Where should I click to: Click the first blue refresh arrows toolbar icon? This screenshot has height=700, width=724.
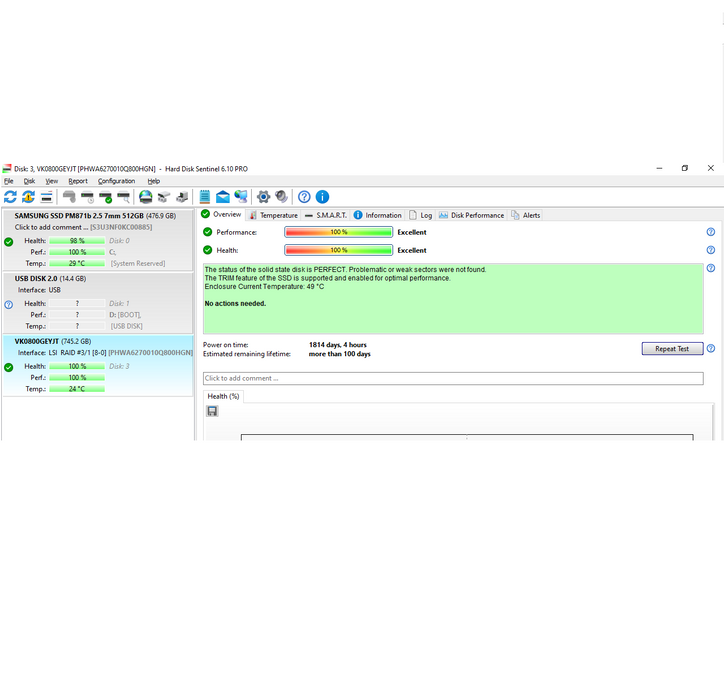pos(10,197)
